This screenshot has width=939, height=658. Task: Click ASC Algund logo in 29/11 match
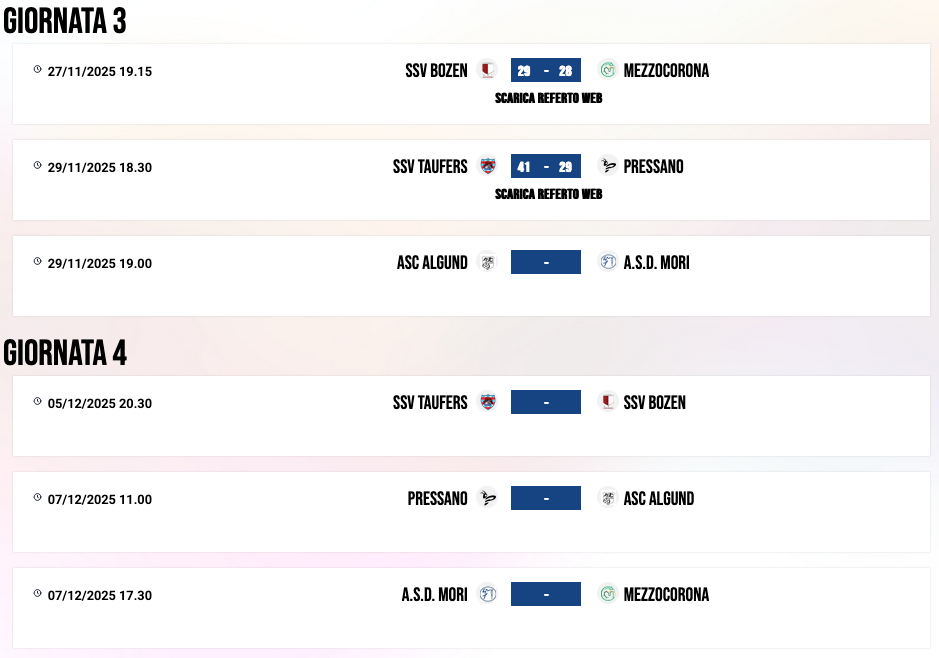click(487, 262)
